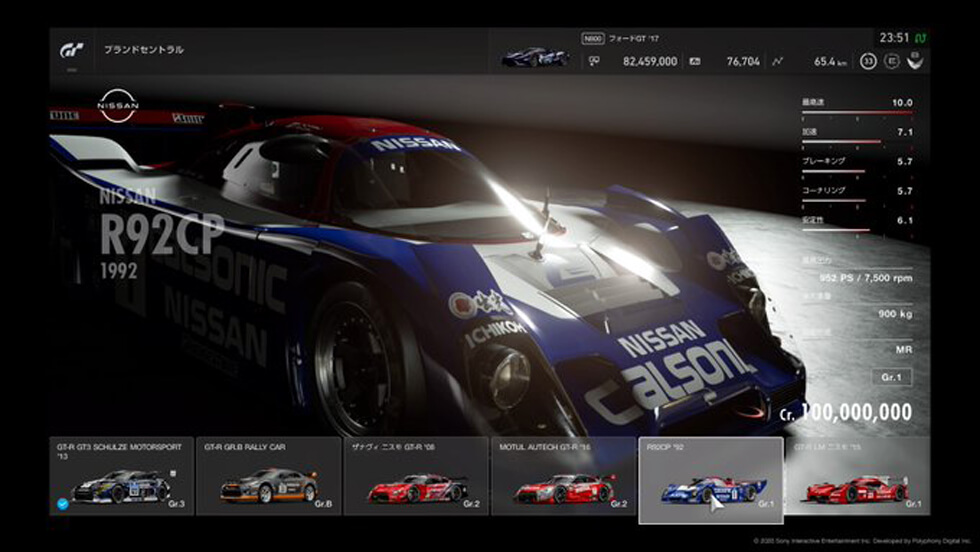Click the collector level 33 circle icon
Viewport: 980px width, 552px height.
point(868,61)
